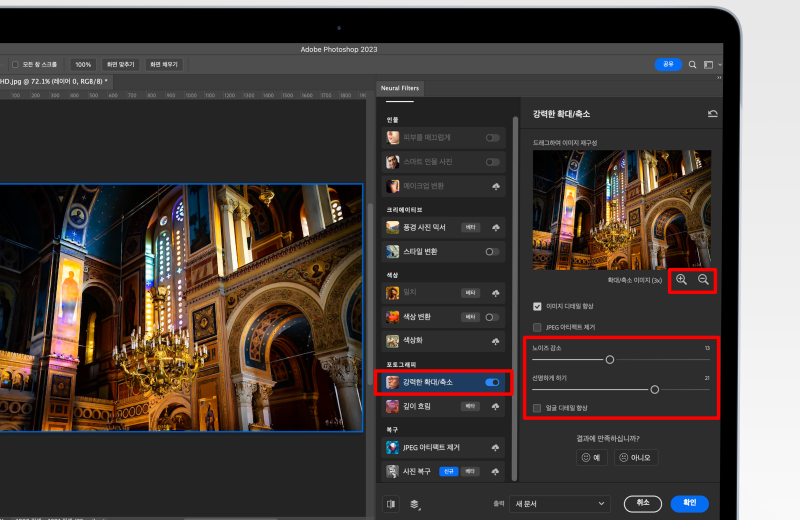Click the 노이즈 감소 slider handle
The width and height of the screenshot is (800, 520).
coord(610,360)
